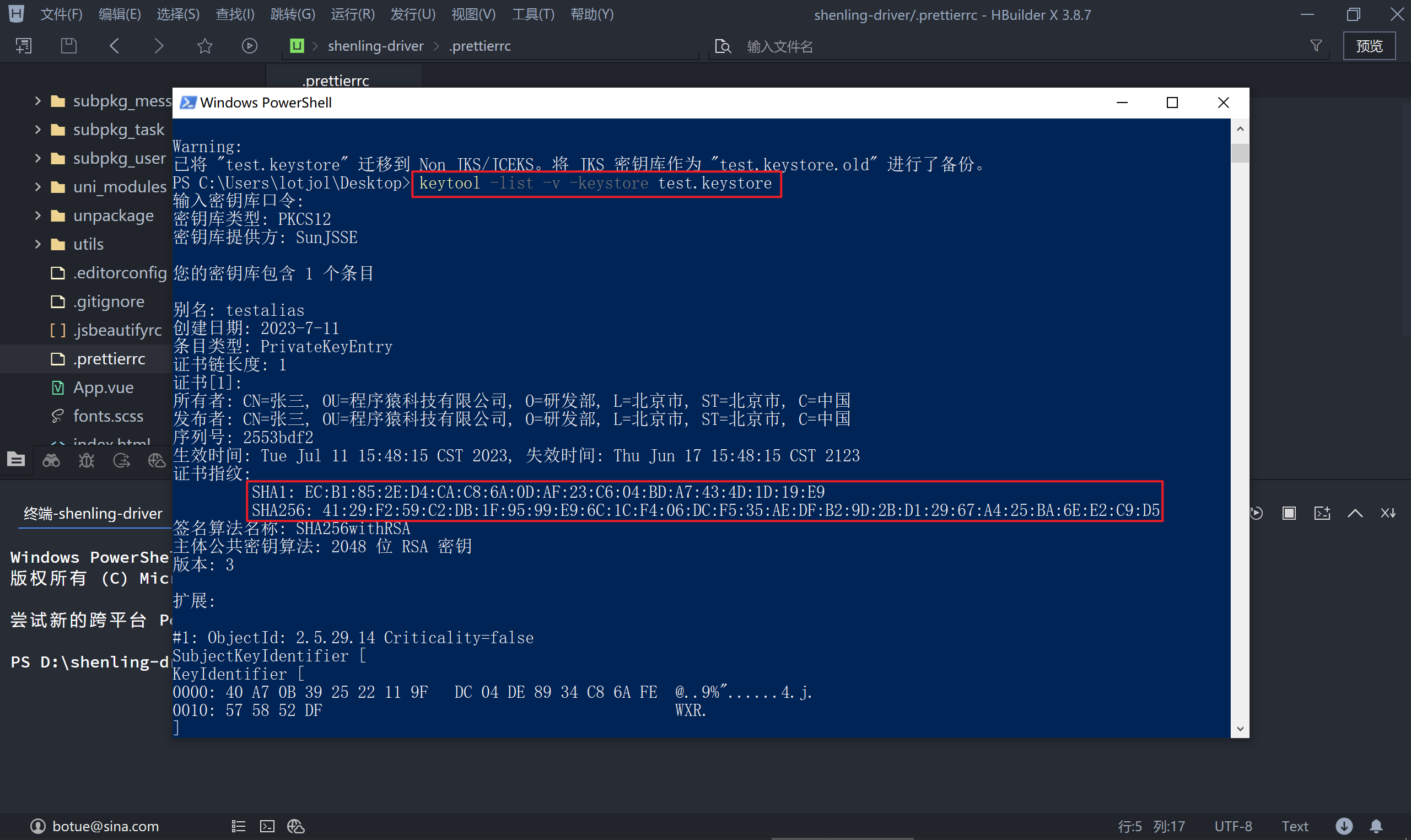The width and height of the screenshot is (1411, 840).
Task: Collapse terminal panel with up chevron
Action: [x=1355, y=513]
